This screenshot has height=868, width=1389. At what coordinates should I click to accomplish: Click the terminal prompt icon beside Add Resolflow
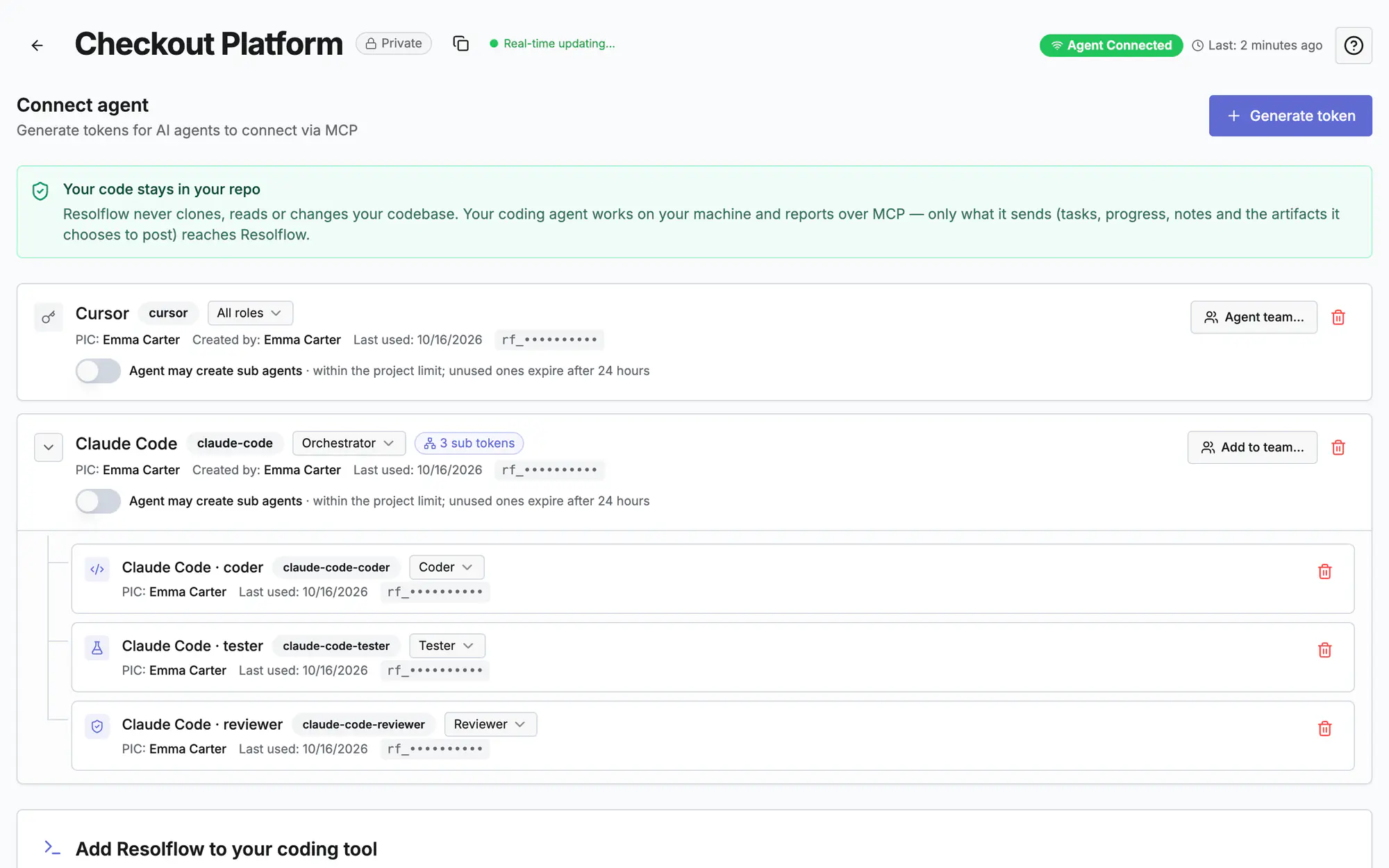52,847
